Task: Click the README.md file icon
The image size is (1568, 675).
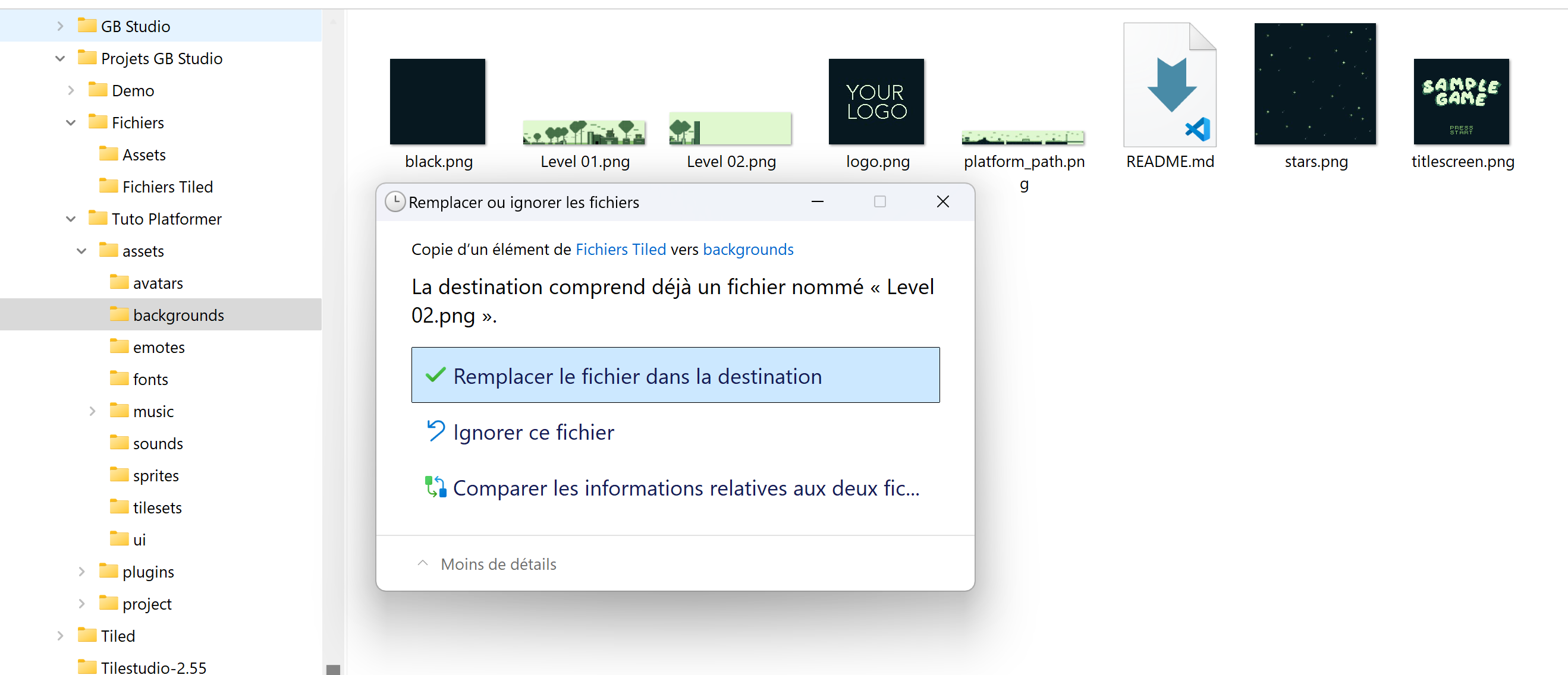Action: pyautogui.click(x=1169, y=85)
